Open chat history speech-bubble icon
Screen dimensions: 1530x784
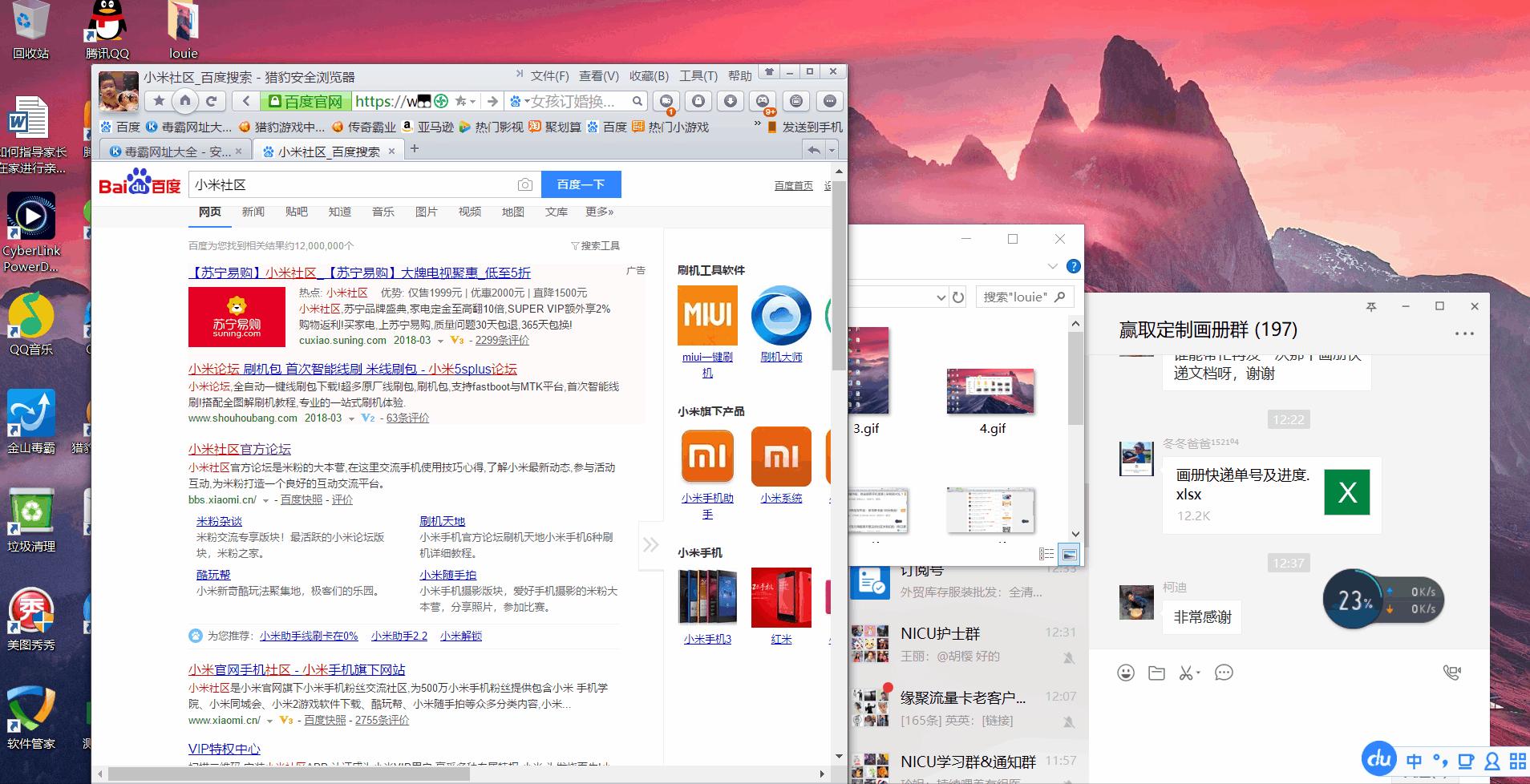1224,673
